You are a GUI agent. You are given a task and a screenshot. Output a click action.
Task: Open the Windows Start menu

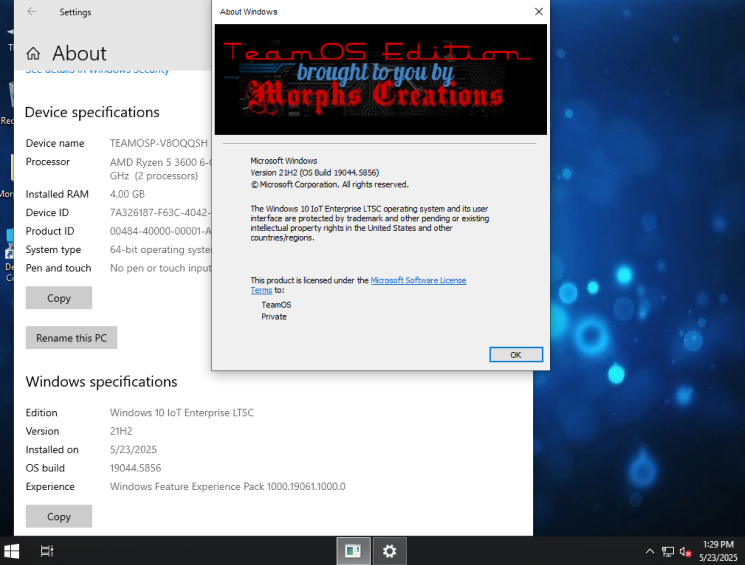click(11, 551)
